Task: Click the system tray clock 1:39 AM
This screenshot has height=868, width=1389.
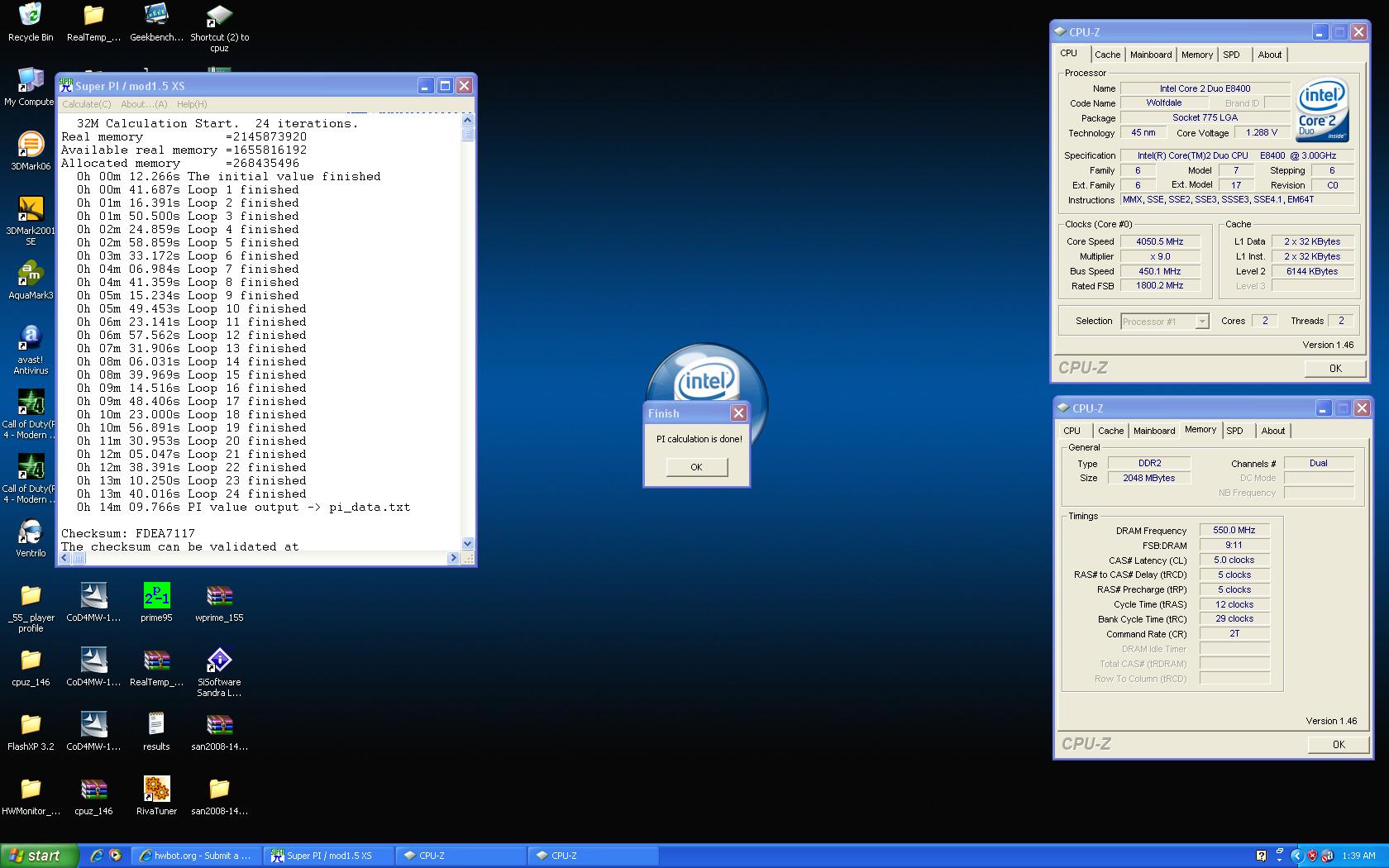Action: (x=1358, y=856)
